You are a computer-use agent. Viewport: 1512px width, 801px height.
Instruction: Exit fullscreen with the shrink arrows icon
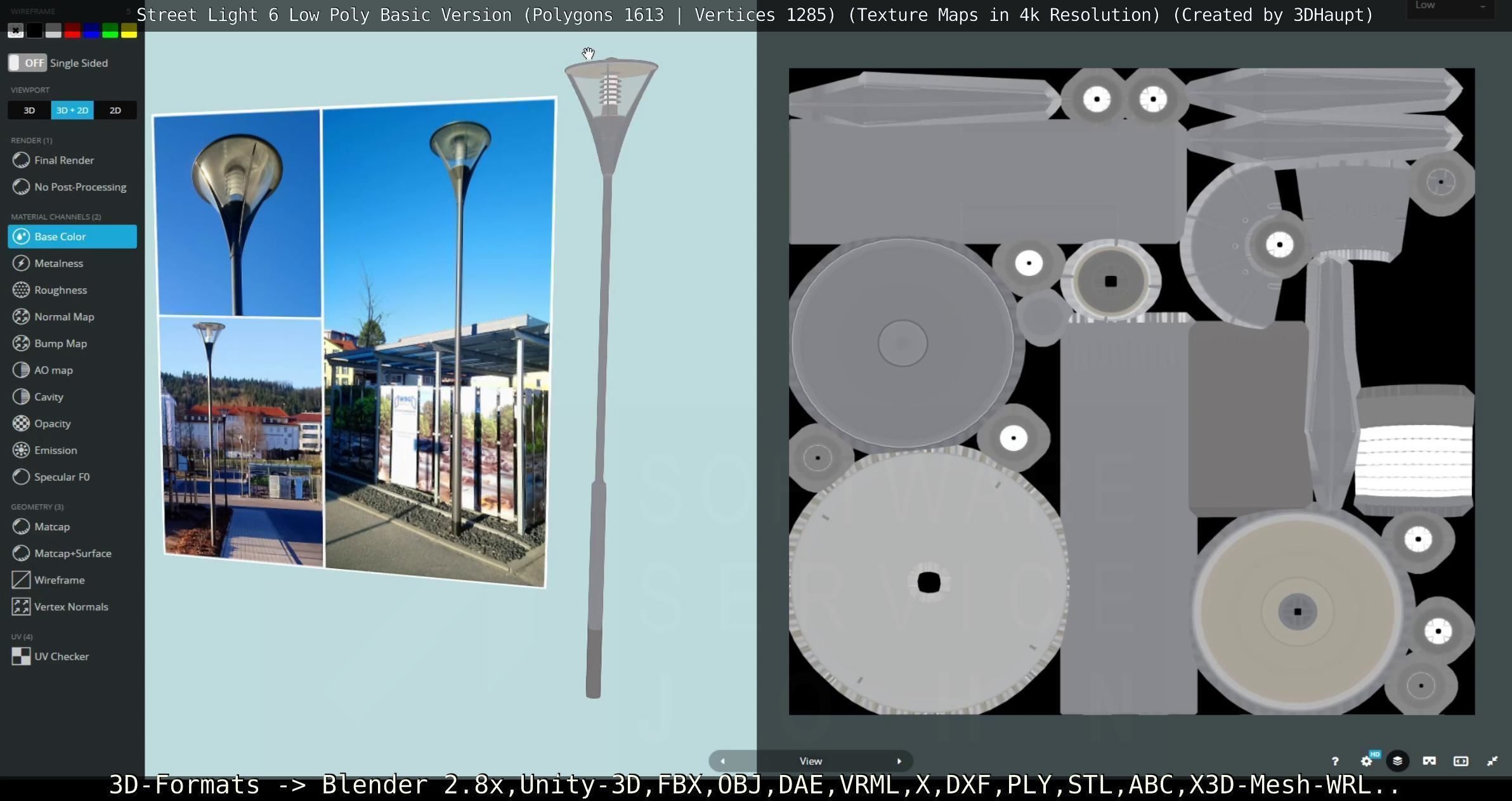(x=1492, y=761)
